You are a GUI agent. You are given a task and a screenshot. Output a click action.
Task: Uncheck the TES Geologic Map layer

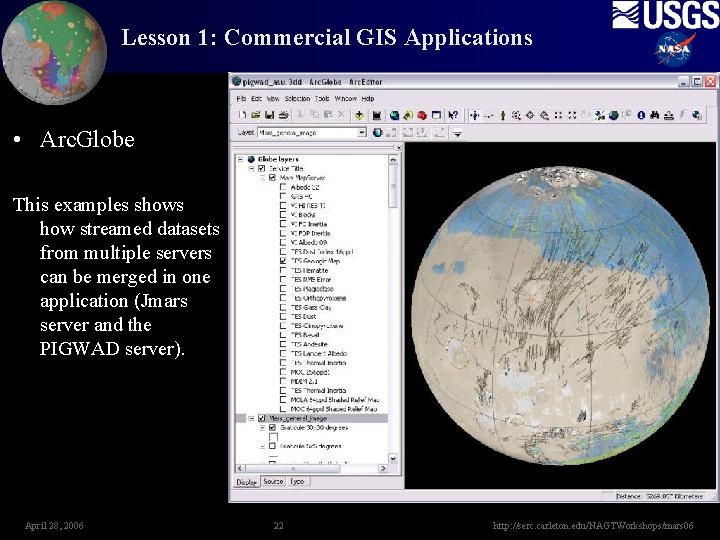coord(283,261)
